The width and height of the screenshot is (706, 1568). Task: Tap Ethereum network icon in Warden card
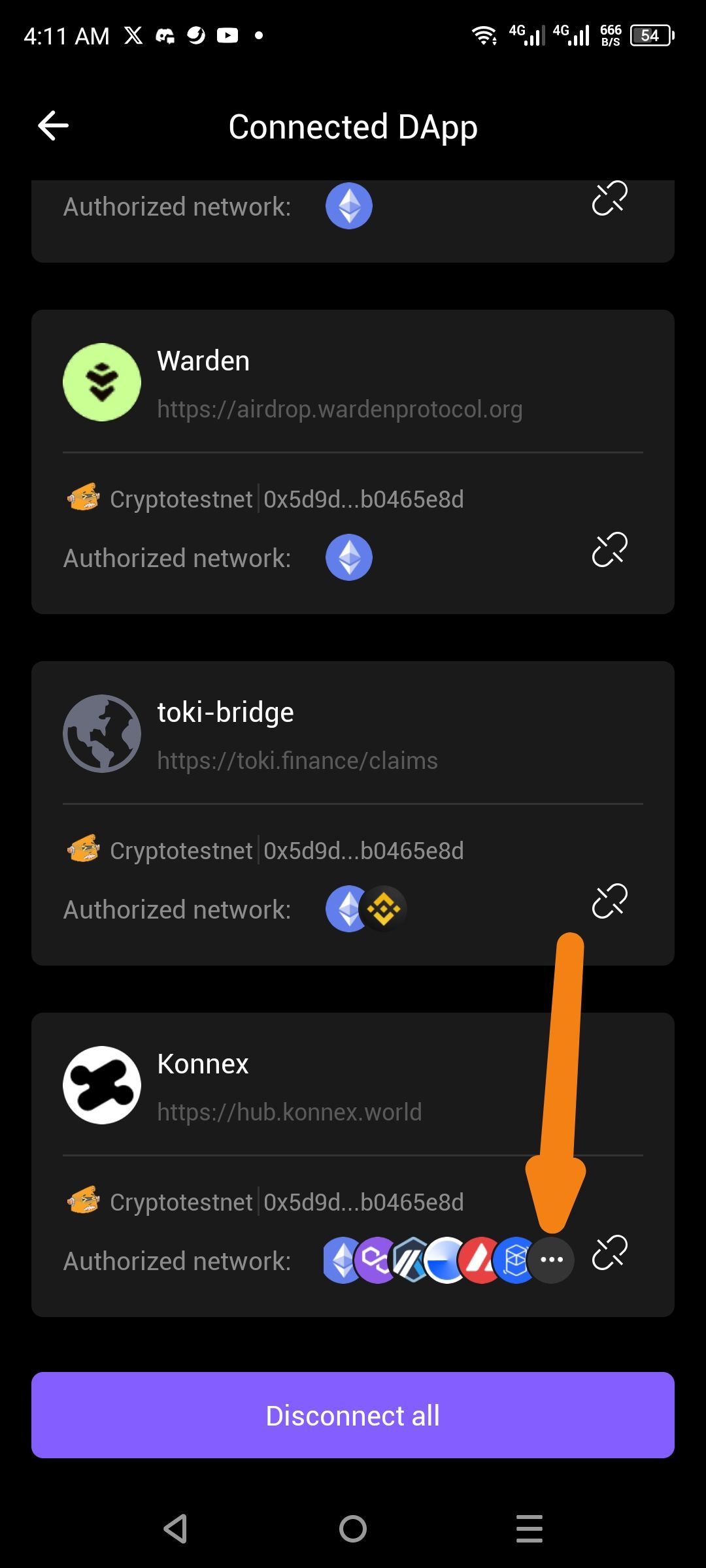tap(349, 557)
